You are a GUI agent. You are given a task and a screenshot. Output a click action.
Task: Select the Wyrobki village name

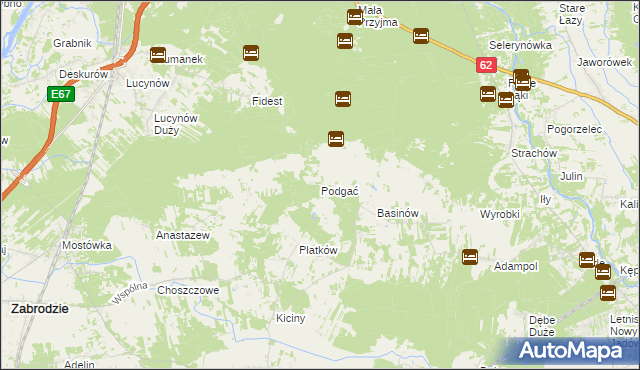500,214
